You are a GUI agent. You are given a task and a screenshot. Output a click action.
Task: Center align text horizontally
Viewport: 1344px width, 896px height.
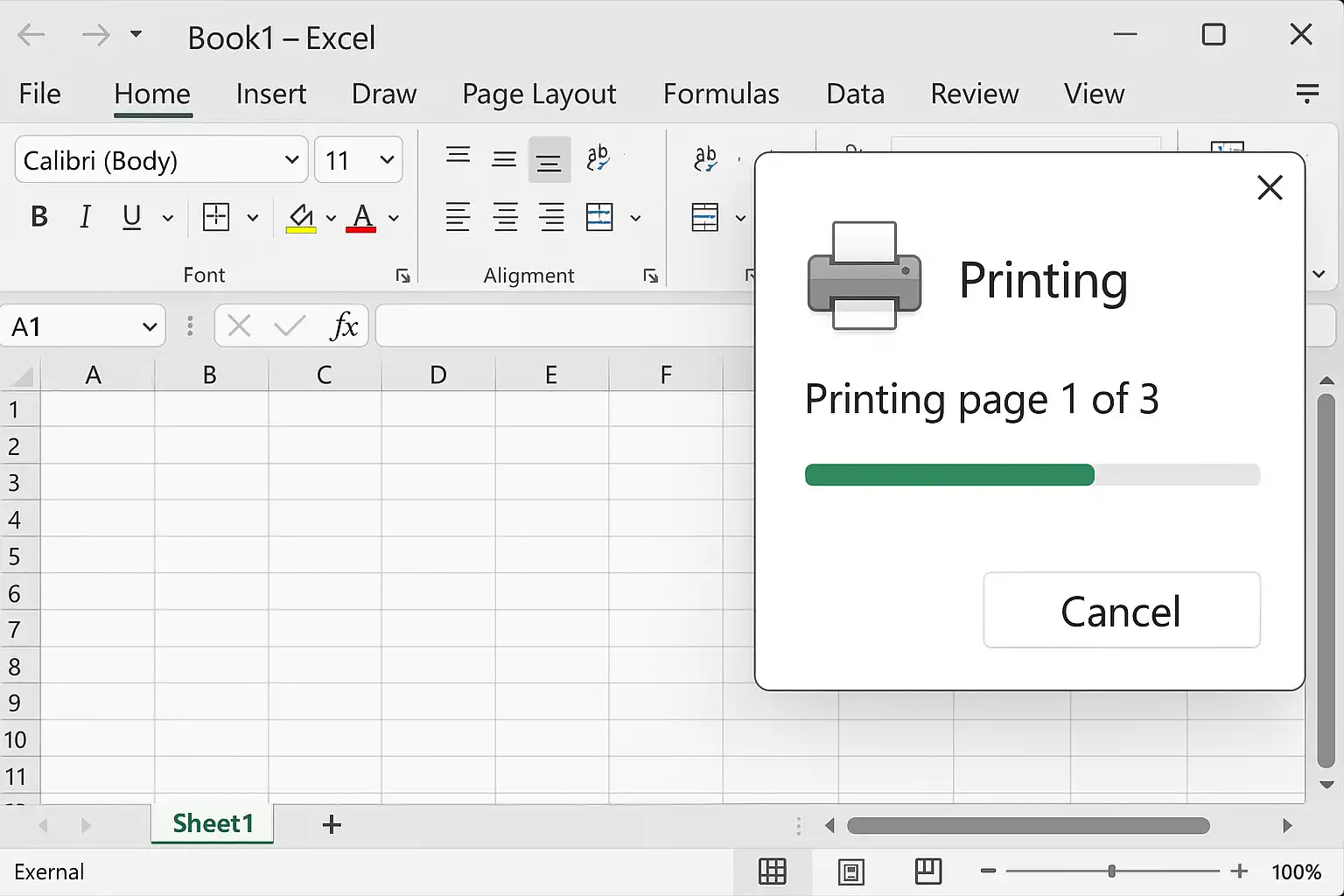pyautogui.click(x=505, y=217)
